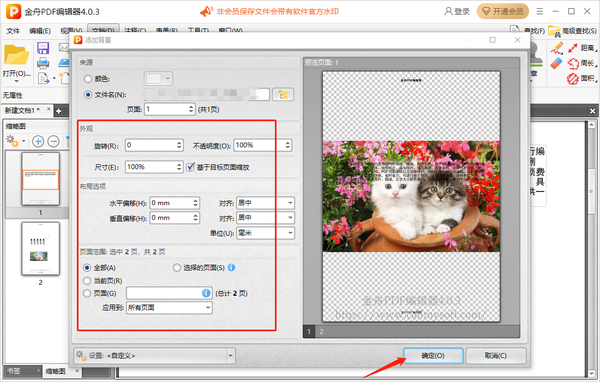The image size is (600, 382).
Task: Click the zoom in plus icon in thumbnail panel
Action: tap(38, 142)
